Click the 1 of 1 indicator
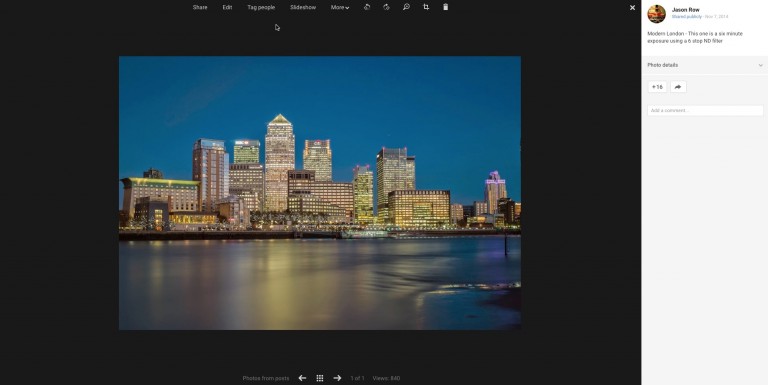Screen dimensions: 768x385 coord(357,378)
